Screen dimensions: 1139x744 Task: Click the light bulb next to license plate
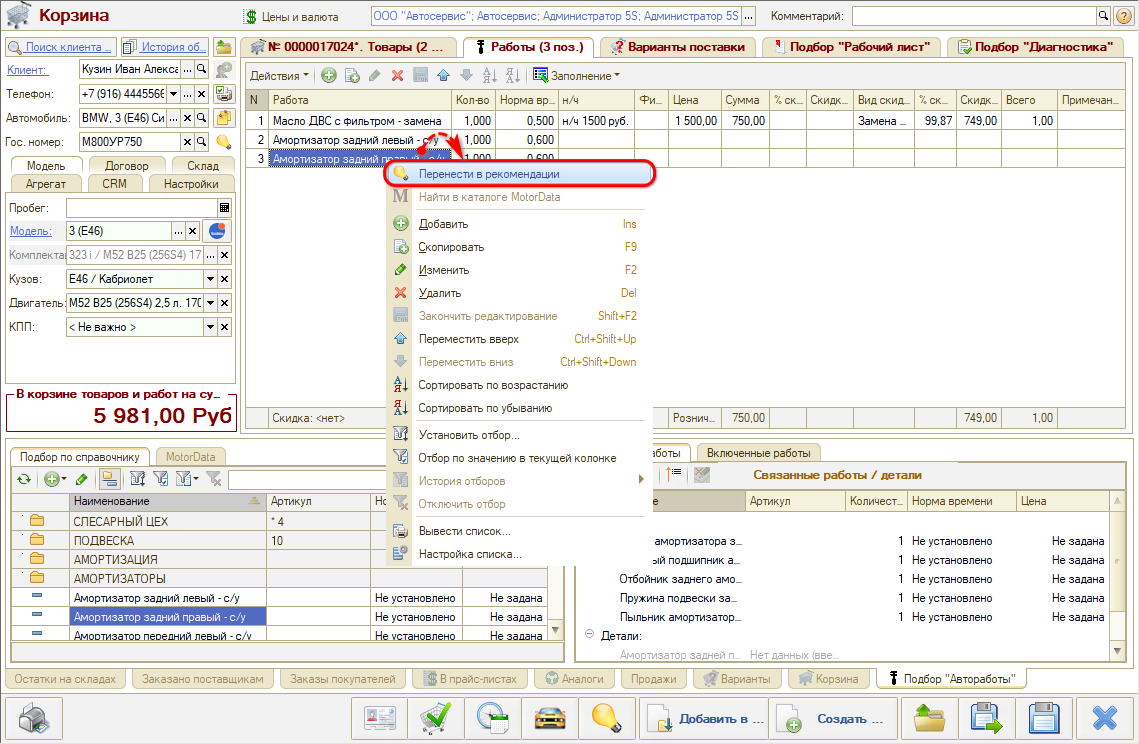[224, 142]
